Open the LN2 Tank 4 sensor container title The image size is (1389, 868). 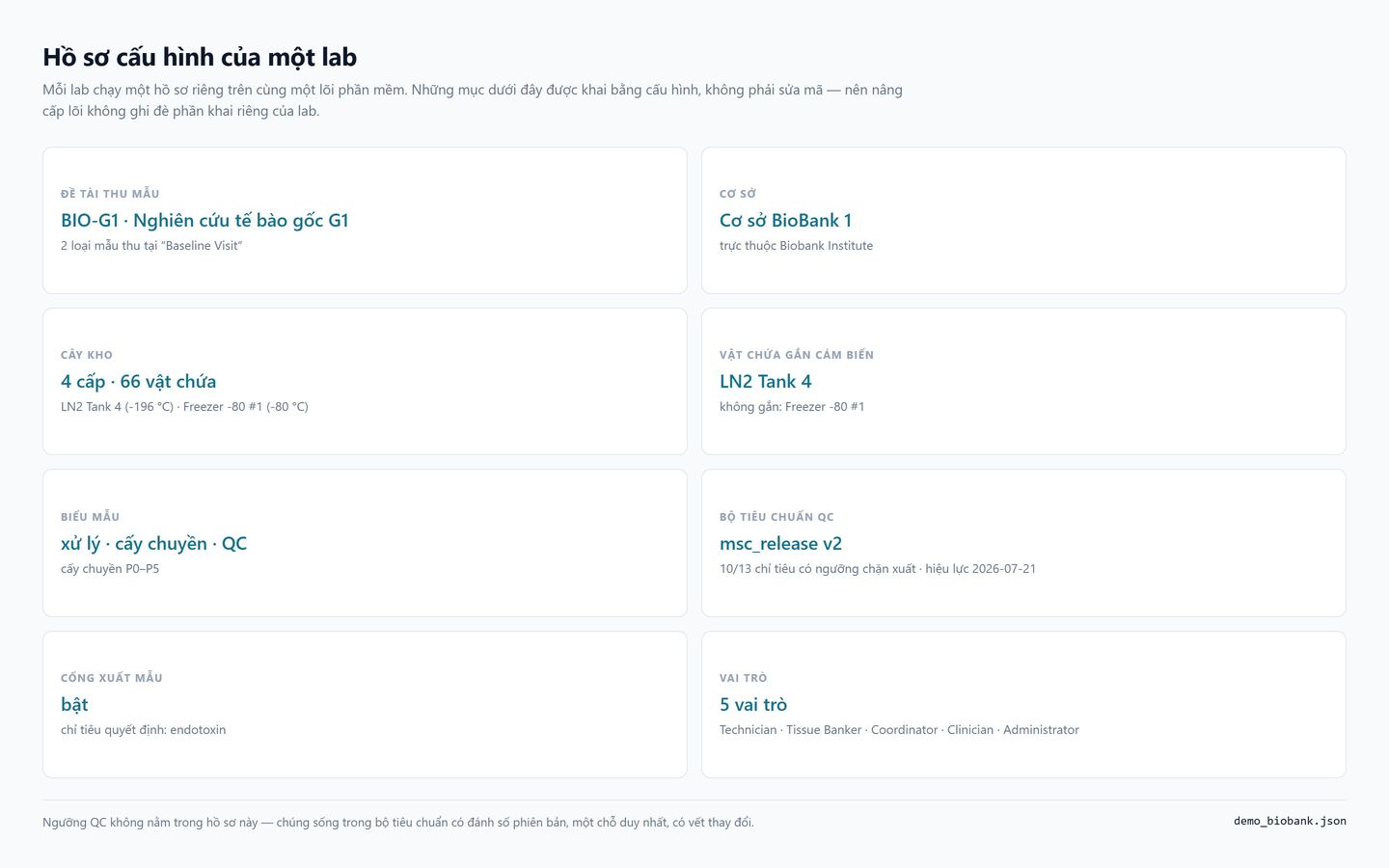pos(765,382)
